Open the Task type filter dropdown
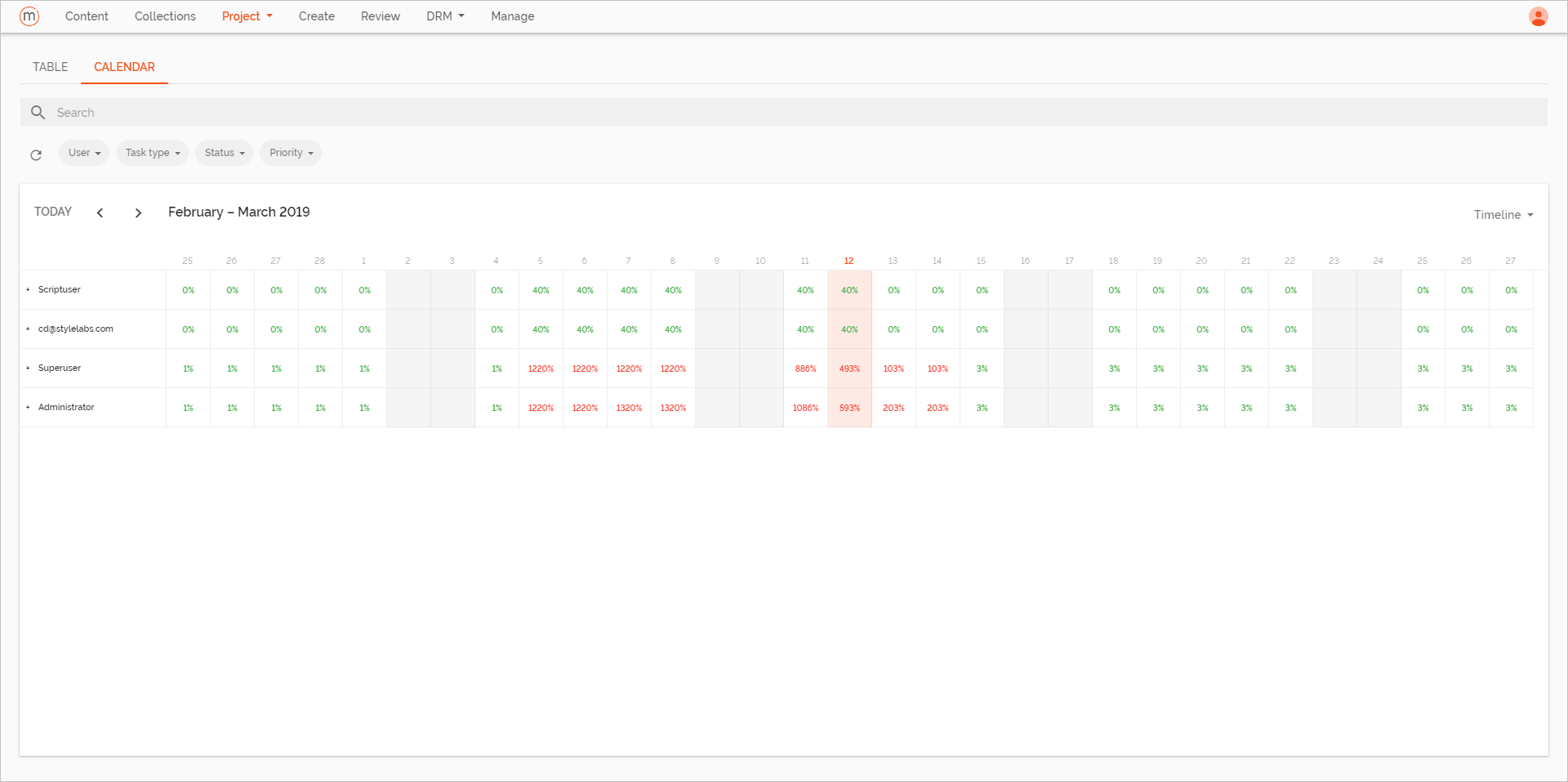 tap(152, 153)
